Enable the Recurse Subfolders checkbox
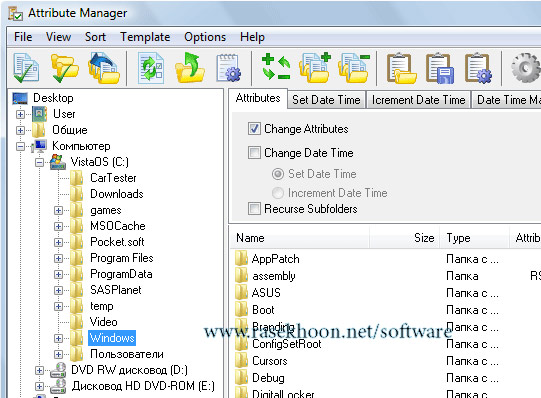 (254, 209)
